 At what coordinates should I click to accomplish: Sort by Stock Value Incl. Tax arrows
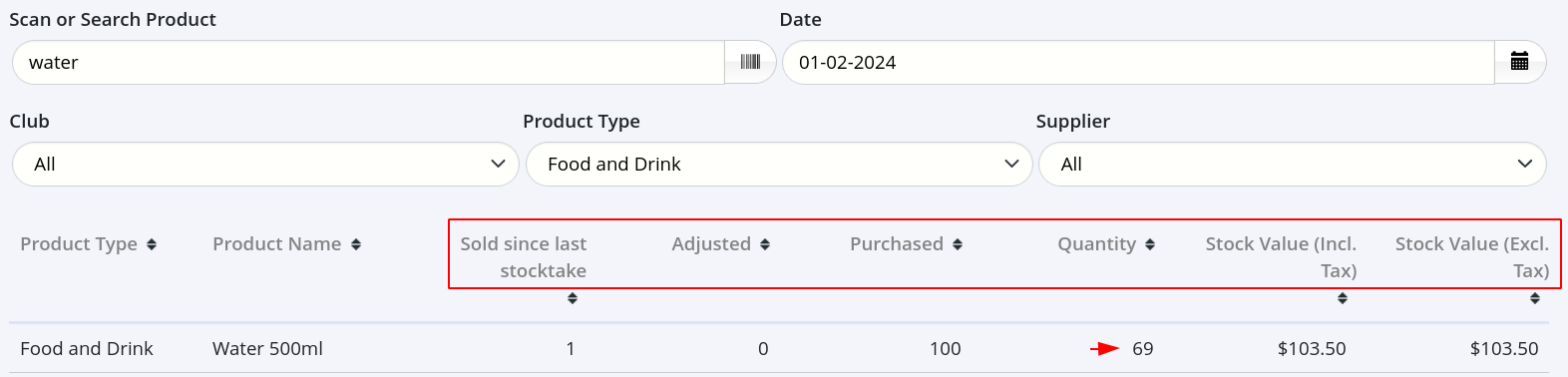point(1343,298)
